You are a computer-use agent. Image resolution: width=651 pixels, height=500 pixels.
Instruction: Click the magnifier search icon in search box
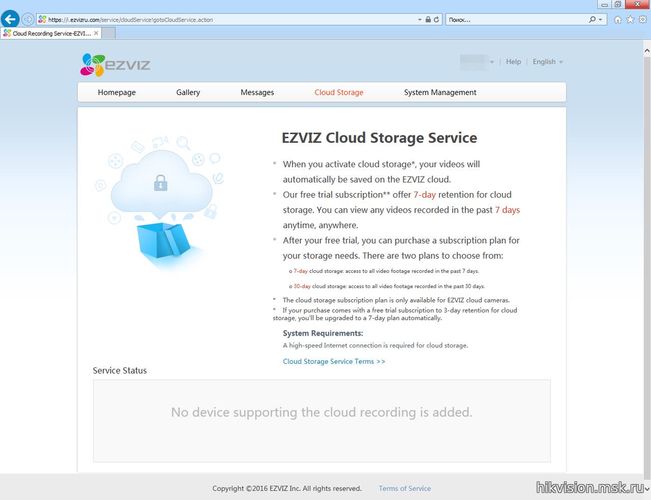[592, 20]
